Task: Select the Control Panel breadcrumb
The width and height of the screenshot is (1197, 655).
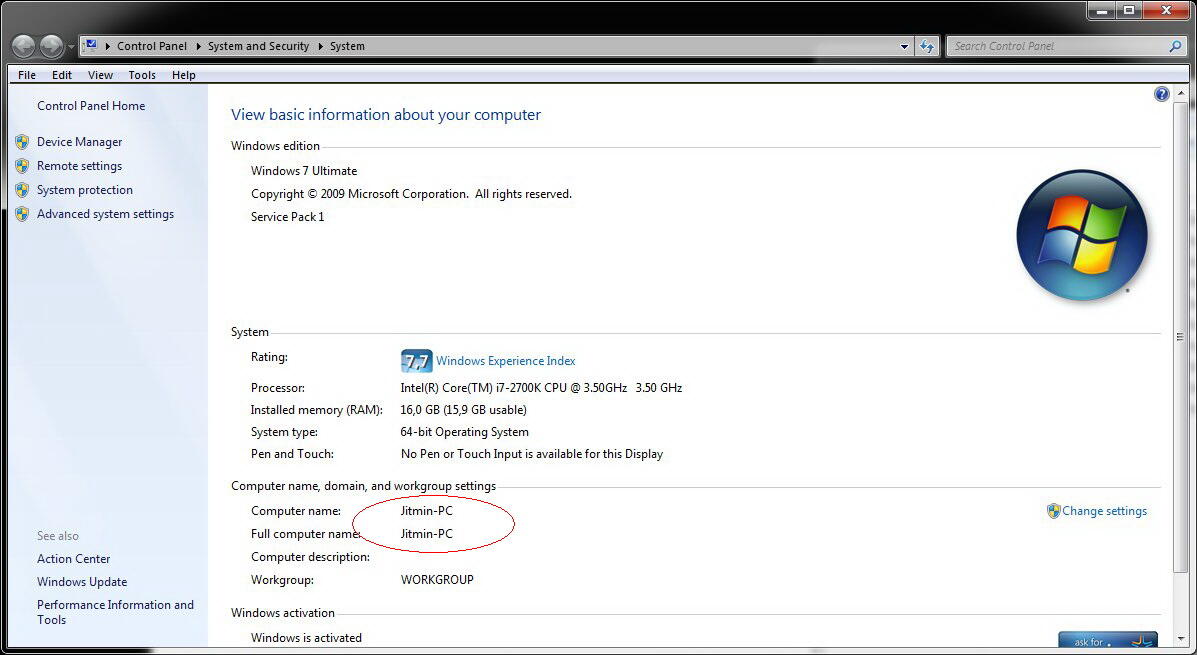Action: tap(152, 47)
